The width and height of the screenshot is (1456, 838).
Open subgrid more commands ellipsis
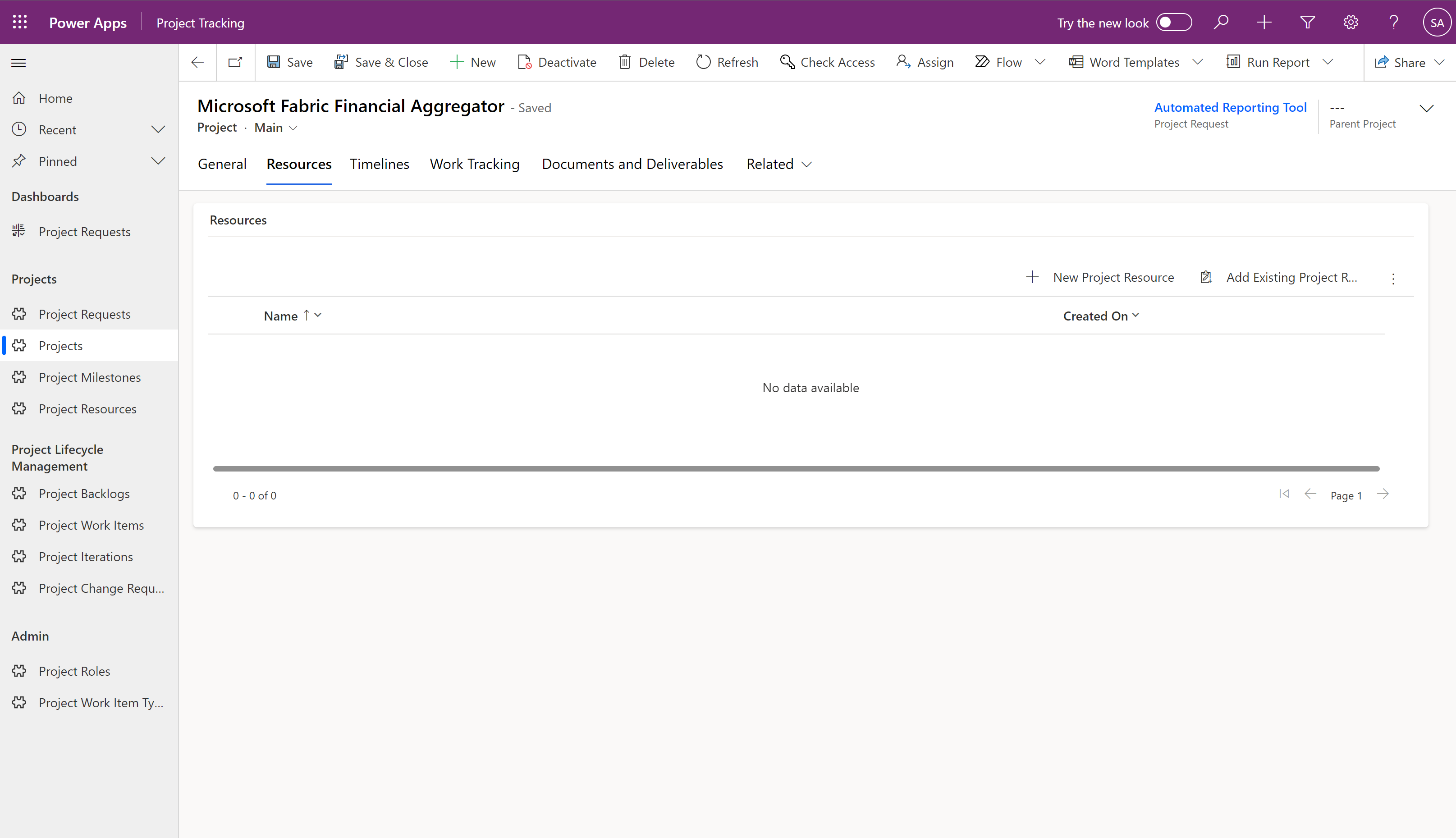tap(1393, 279)
